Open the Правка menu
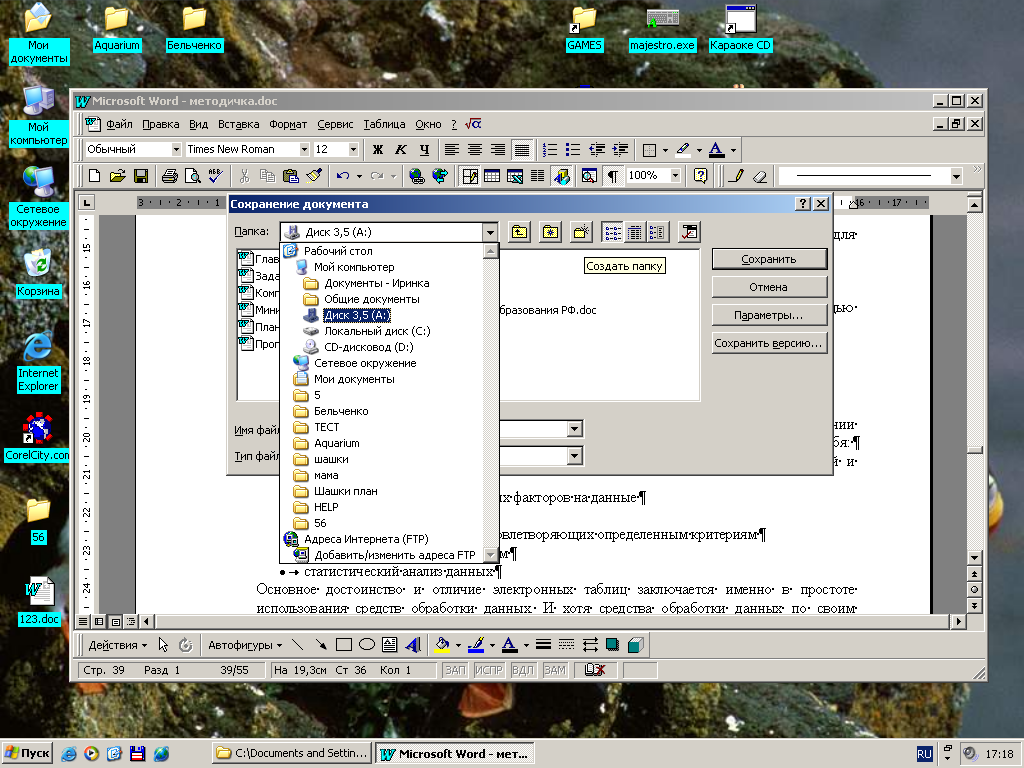 (161, 124)
